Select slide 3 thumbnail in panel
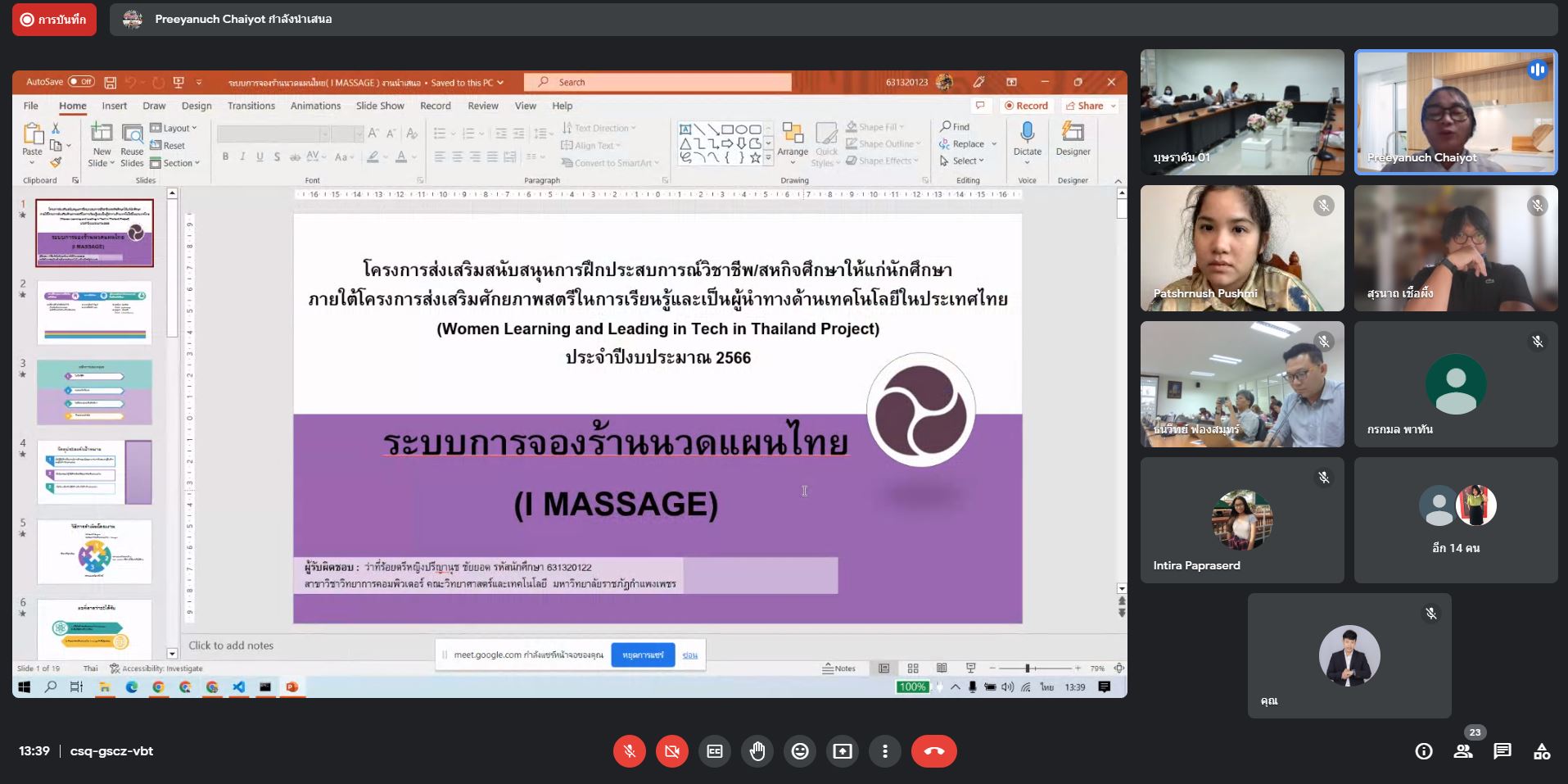The image size is (1568, 784). (x=94, y=392)
